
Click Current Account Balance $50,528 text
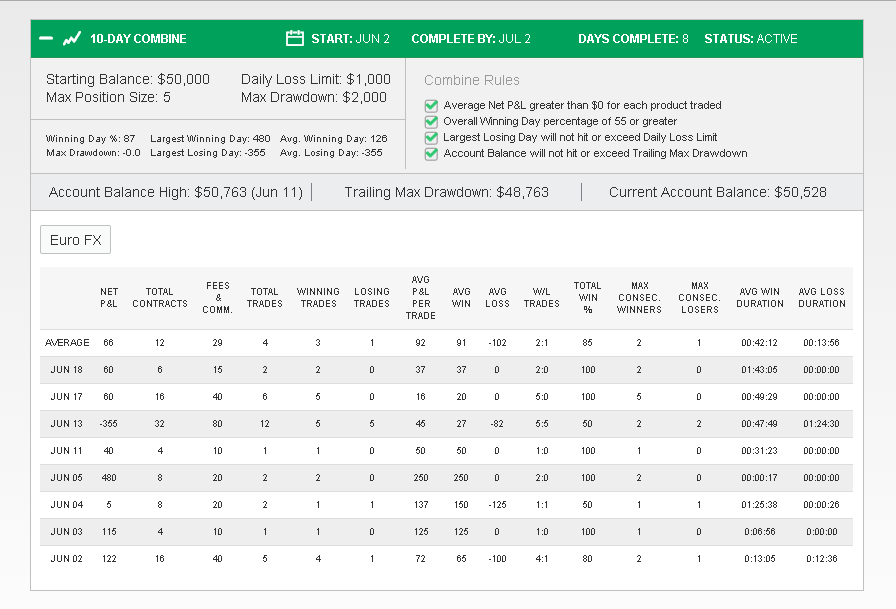[718, 193]
